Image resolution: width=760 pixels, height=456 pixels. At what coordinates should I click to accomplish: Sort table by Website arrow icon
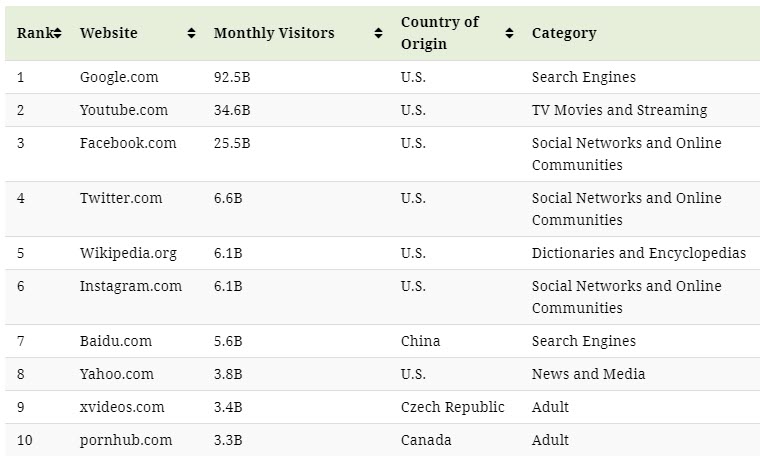pyautogui.click(x=191, y=33)
